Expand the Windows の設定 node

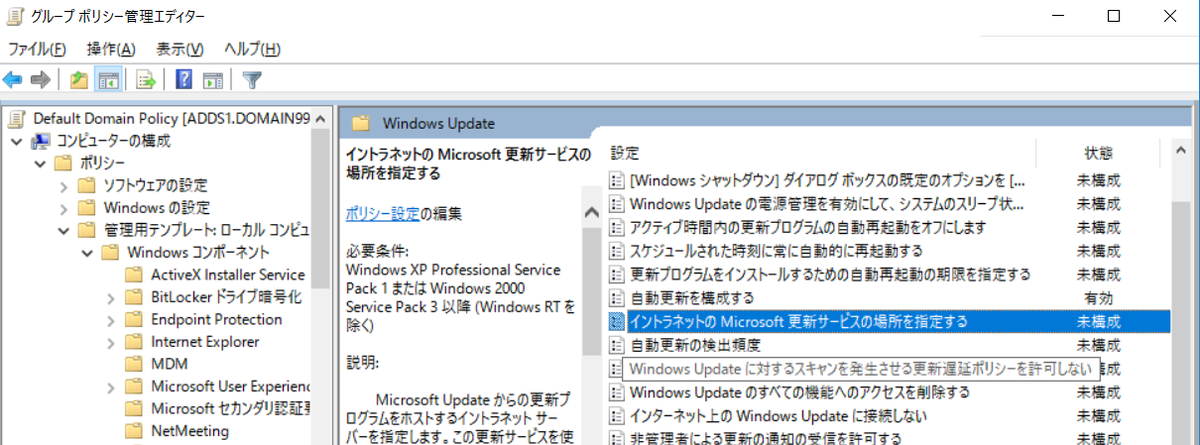click(63, 208)
